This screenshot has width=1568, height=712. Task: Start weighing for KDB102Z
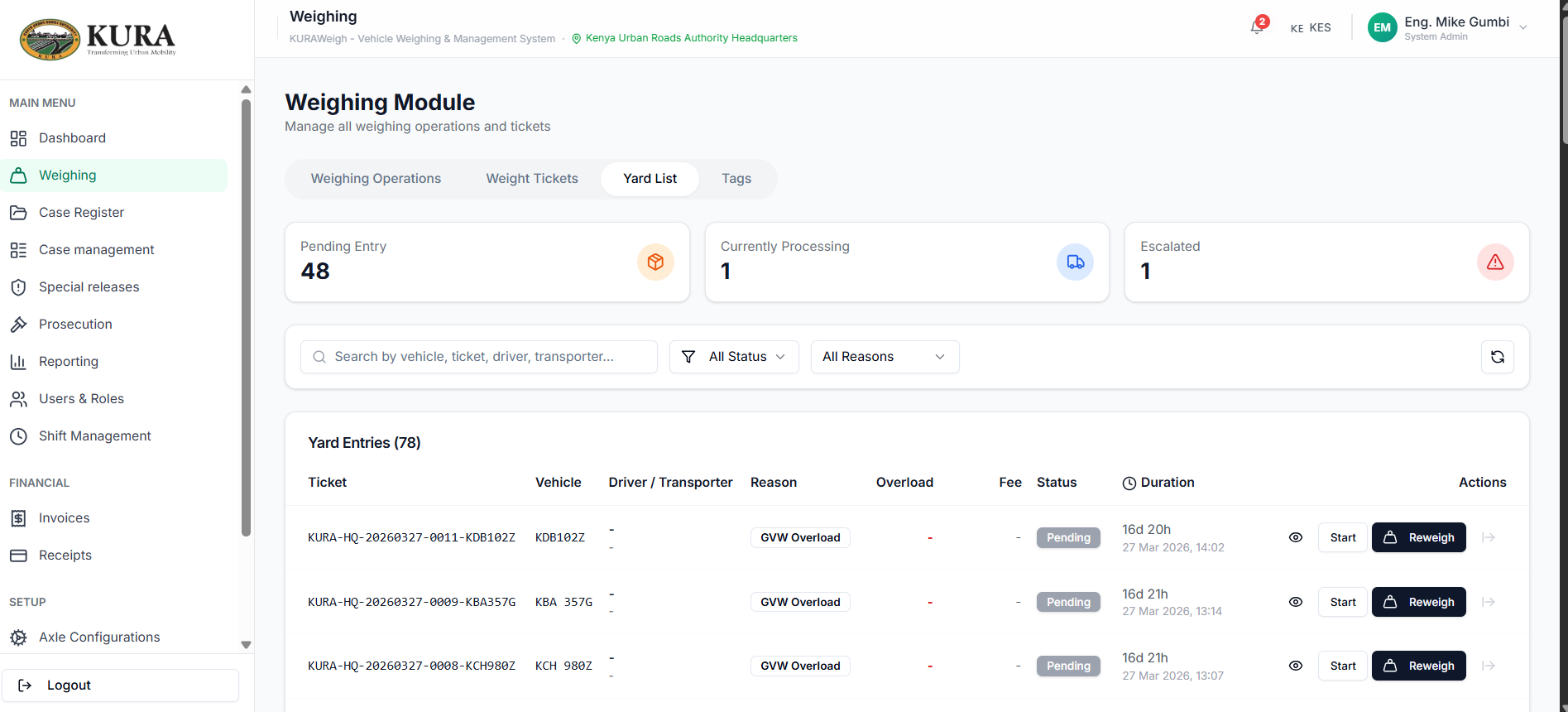click(1343, 537)
